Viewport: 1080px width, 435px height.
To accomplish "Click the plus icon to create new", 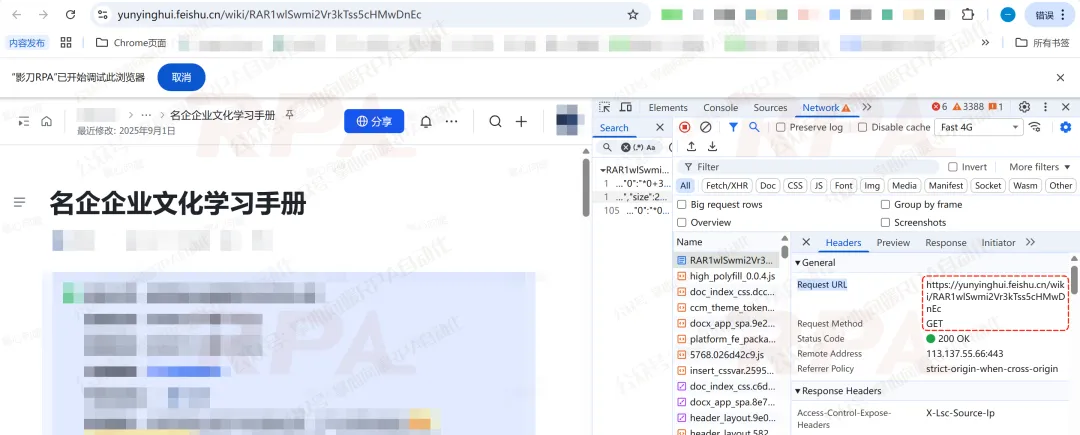I will 521,122.
